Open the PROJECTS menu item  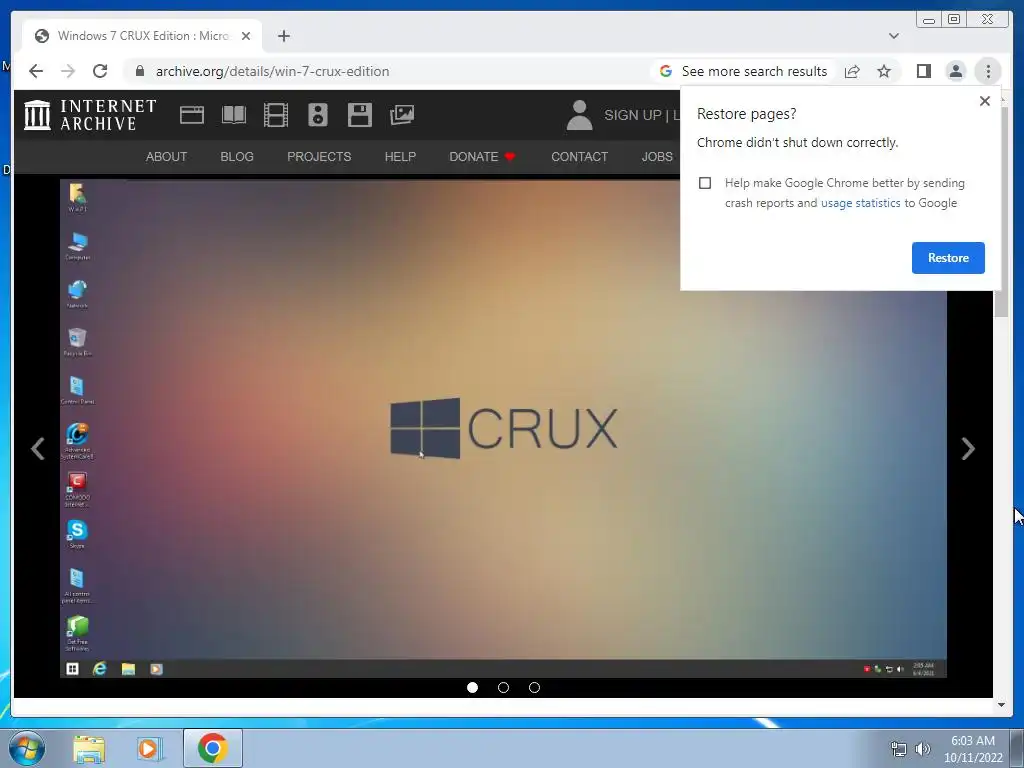click(x=319, y=157)
